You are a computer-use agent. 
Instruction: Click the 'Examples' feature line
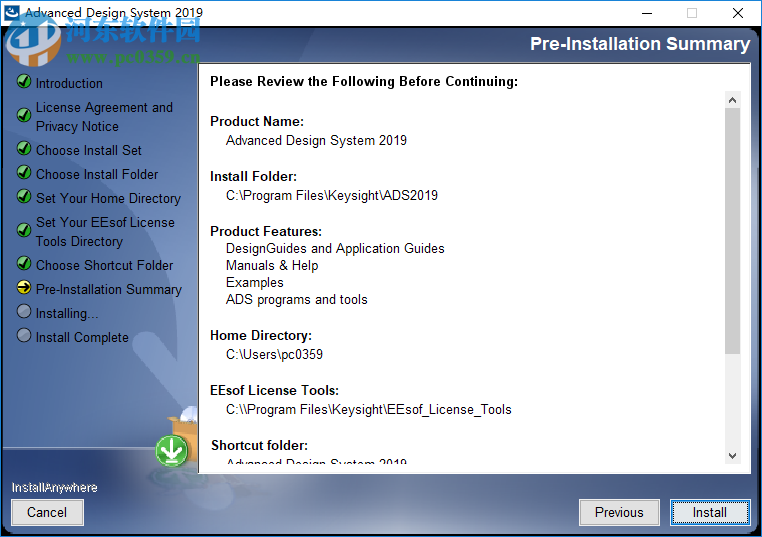click(254, 282)
